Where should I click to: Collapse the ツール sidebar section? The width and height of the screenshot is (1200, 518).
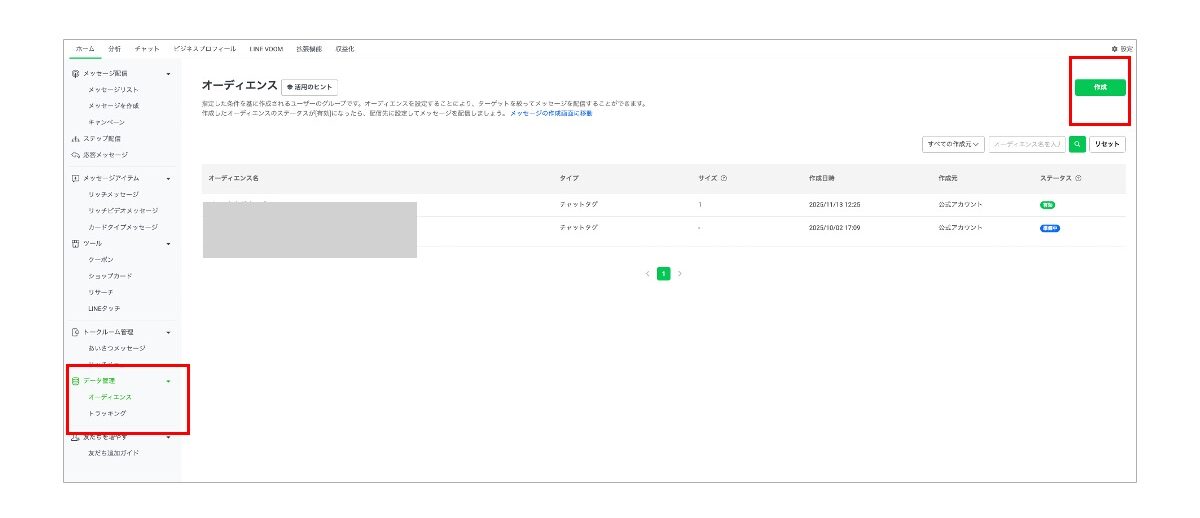[168, 244]
